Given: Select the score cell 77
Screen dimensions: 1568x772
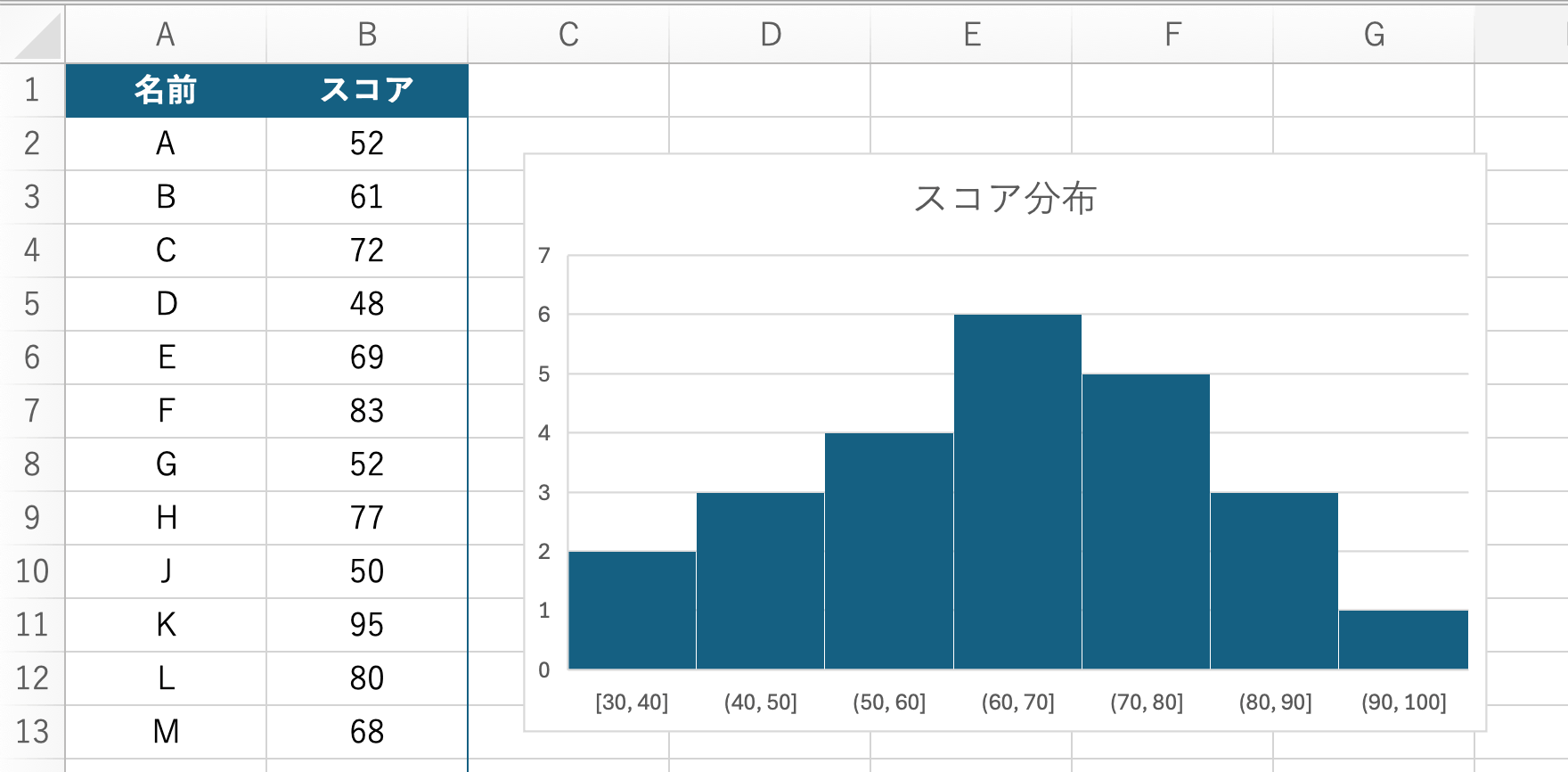Looking at the screenshot, I should click(x=367, y=518).
